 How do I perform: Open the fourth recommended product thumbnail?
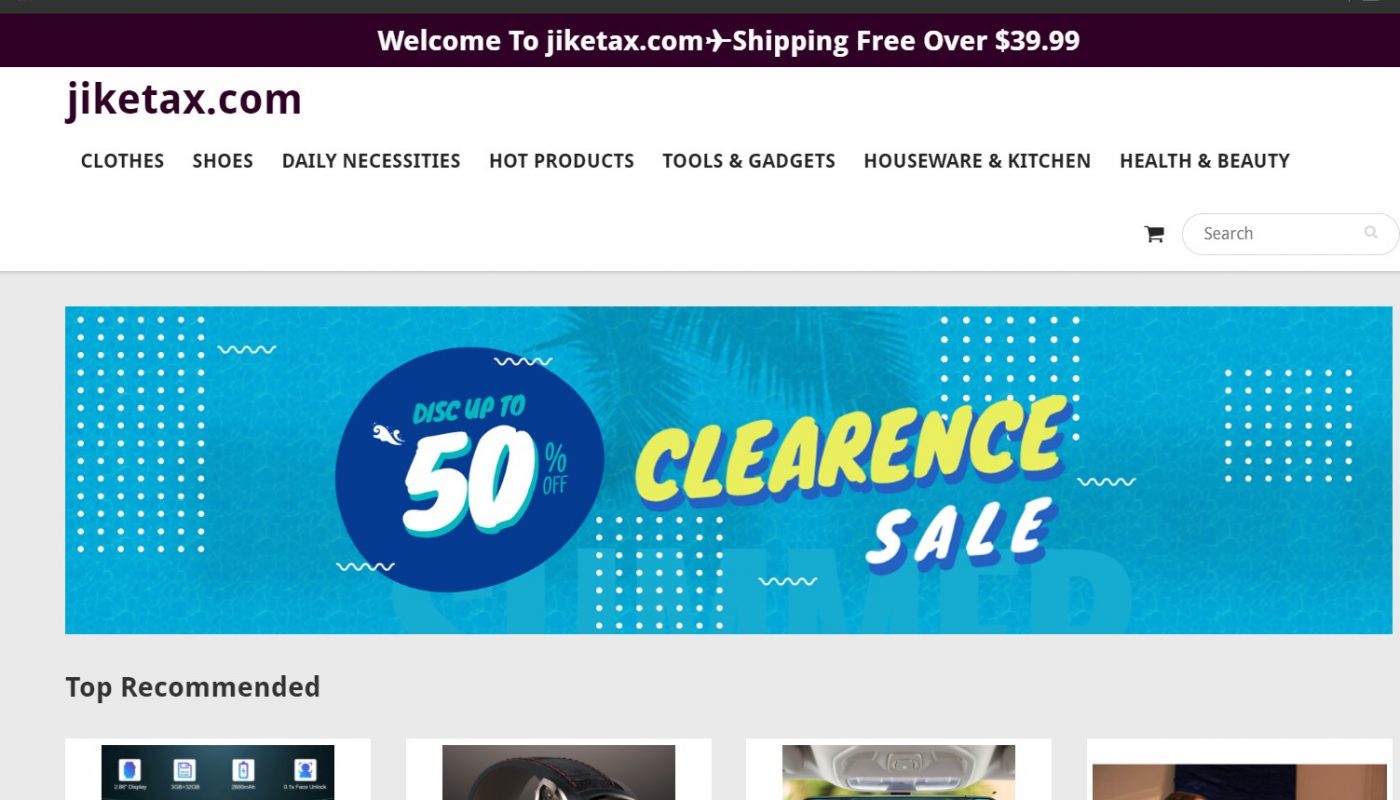click(1239, 781)
